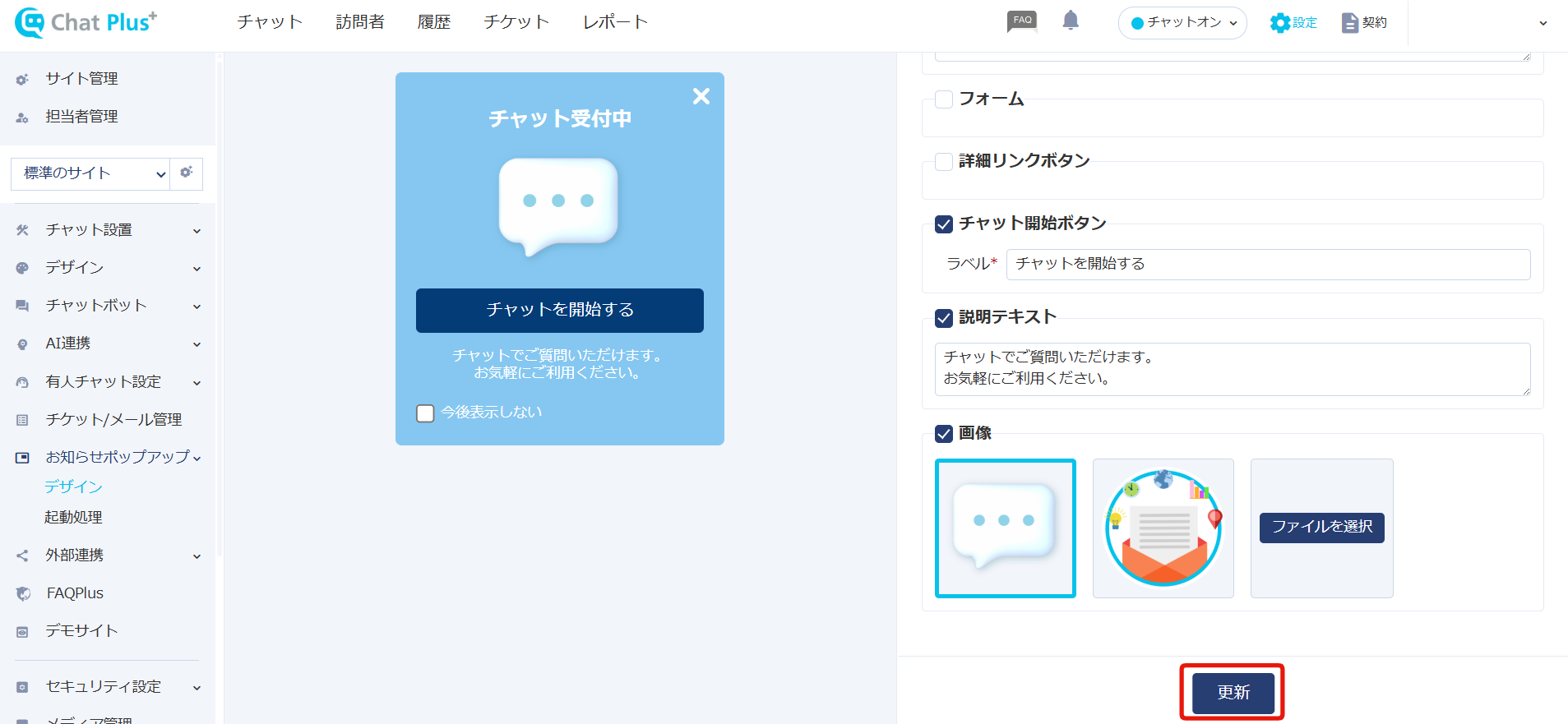Expand the AI連携 section
The width and height of the screenshot is (1568, 724).
pyautogui.click(x=197, y=344)
